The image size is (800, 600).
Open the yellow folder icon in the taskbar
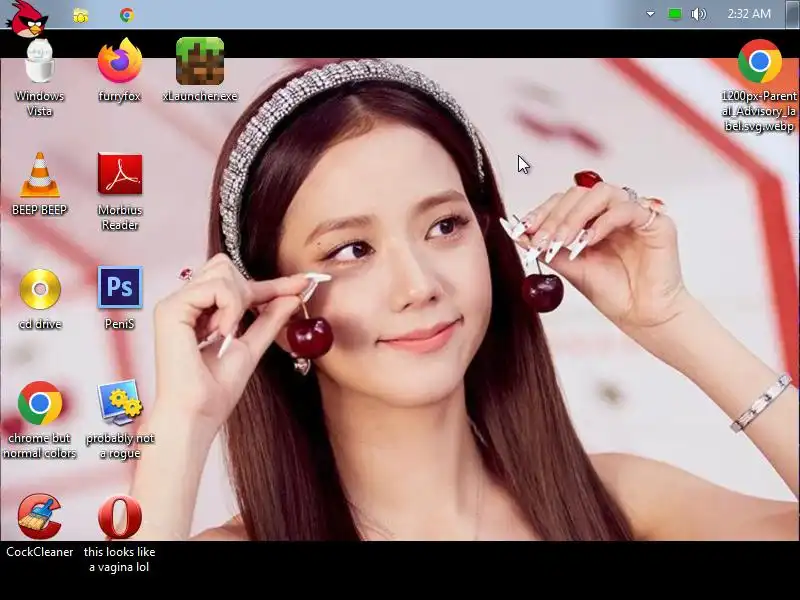pos(81,16)
